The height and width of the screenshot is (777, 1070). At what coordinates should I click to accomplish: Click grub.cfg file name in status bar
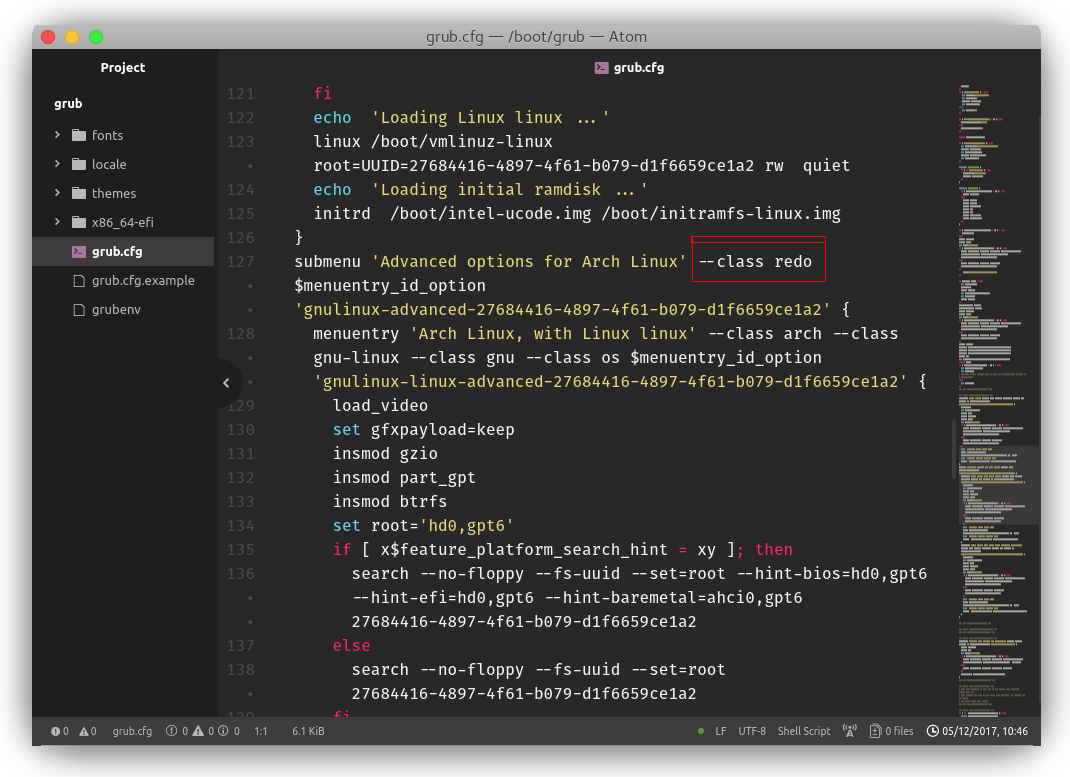click(132, 731)
